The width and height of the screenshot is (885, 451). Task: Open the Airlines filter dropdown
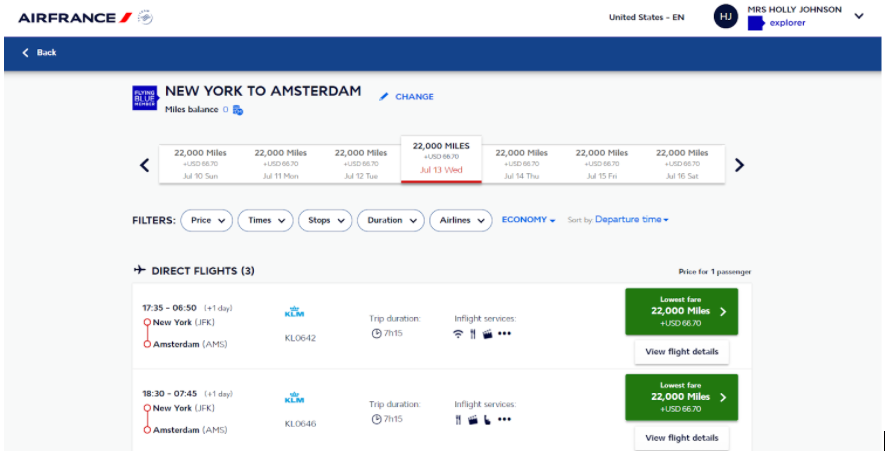[460, 220]
